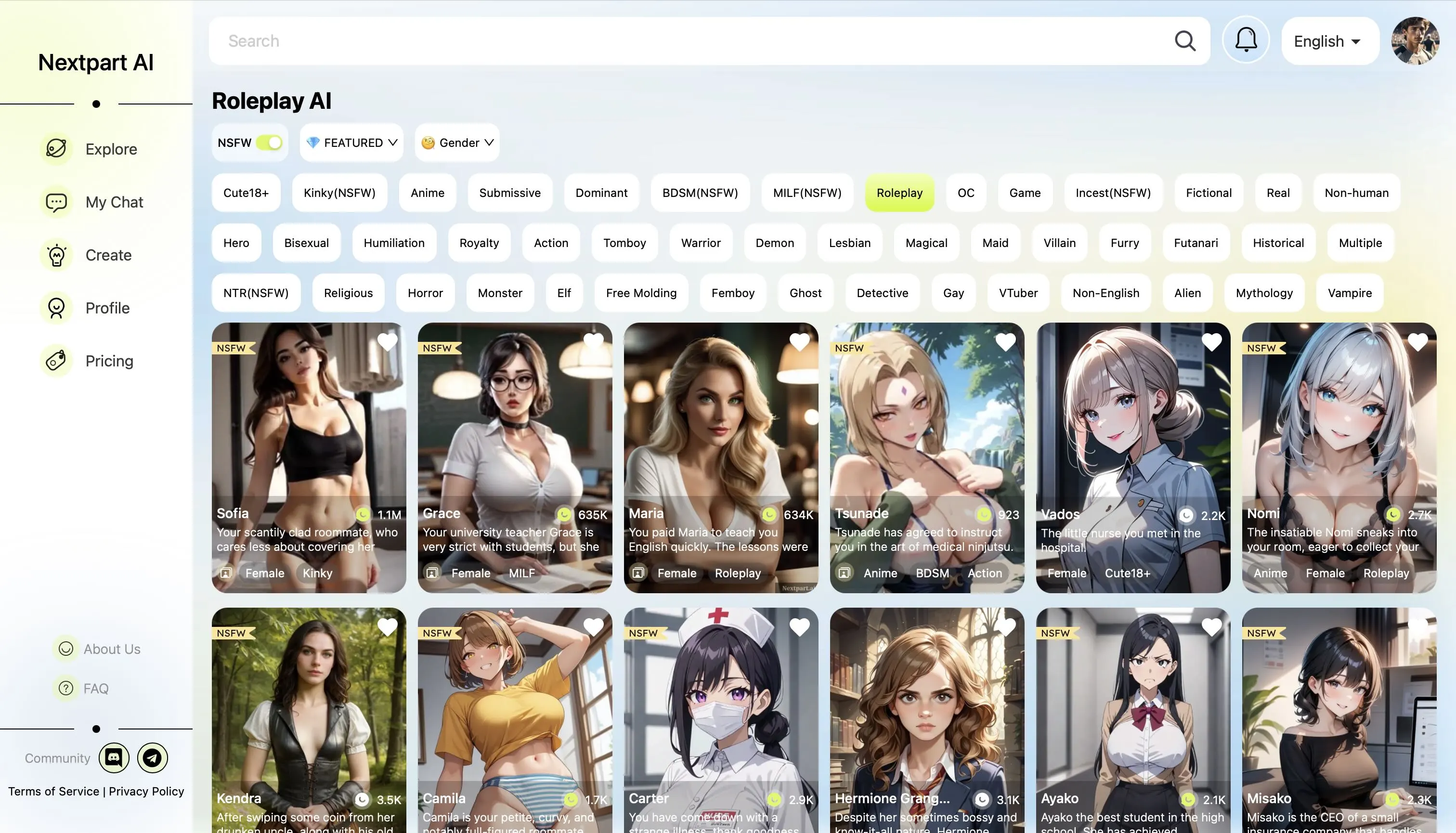Screen dimensions: 1456x833
Task: Choose the Detective tag
Action: (x=882, y=293)
